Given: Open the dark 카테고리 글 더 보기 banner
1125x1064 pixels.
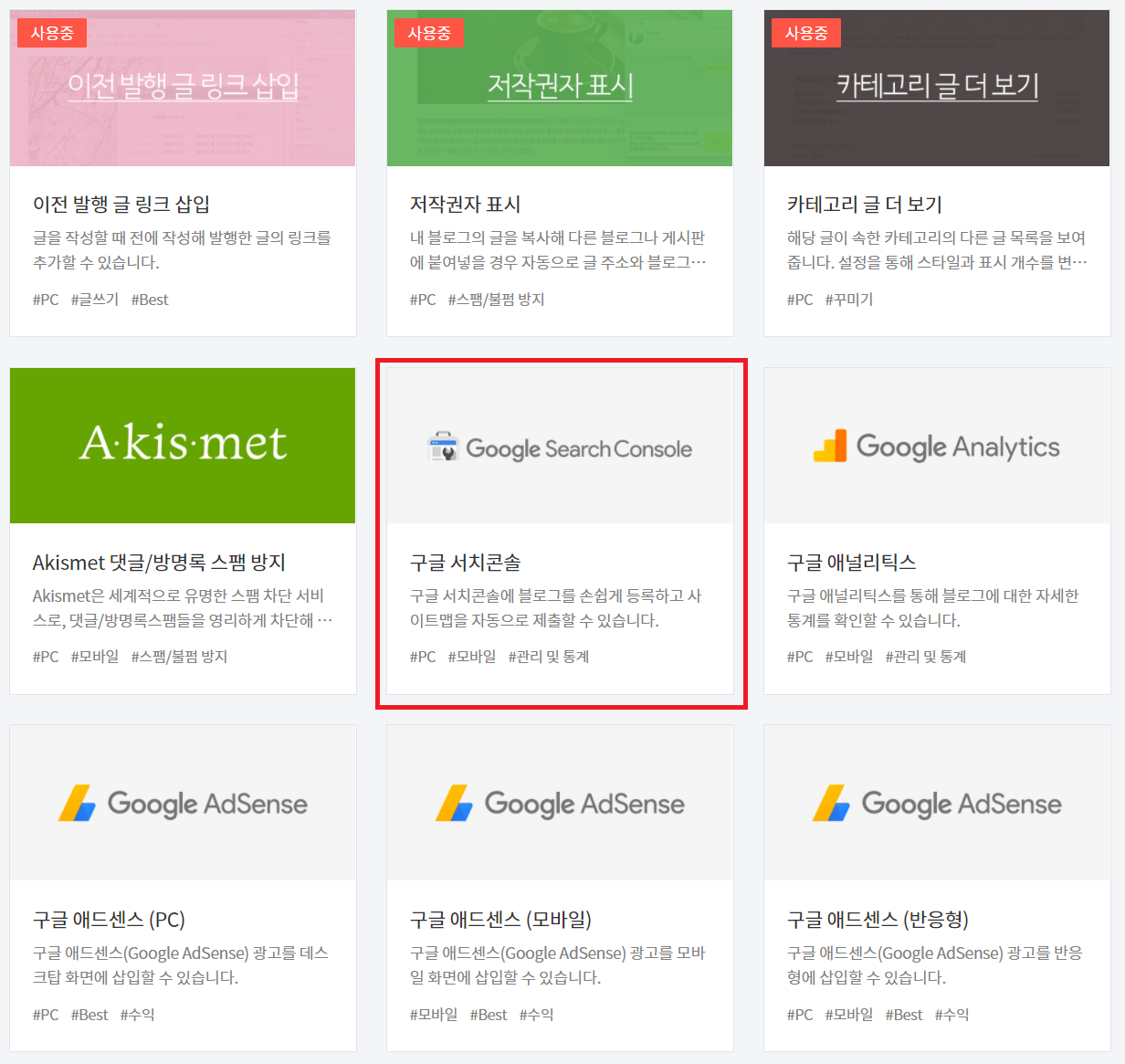Looking at the screenshot, I should pos(937,88).
